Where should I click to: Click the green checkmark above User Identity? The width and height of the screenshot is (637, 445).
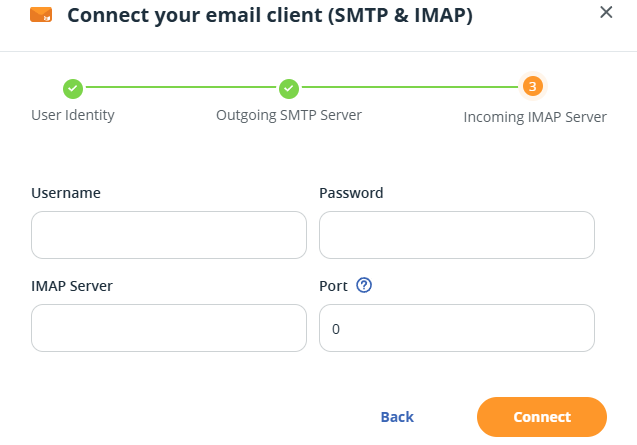point(73,88)
